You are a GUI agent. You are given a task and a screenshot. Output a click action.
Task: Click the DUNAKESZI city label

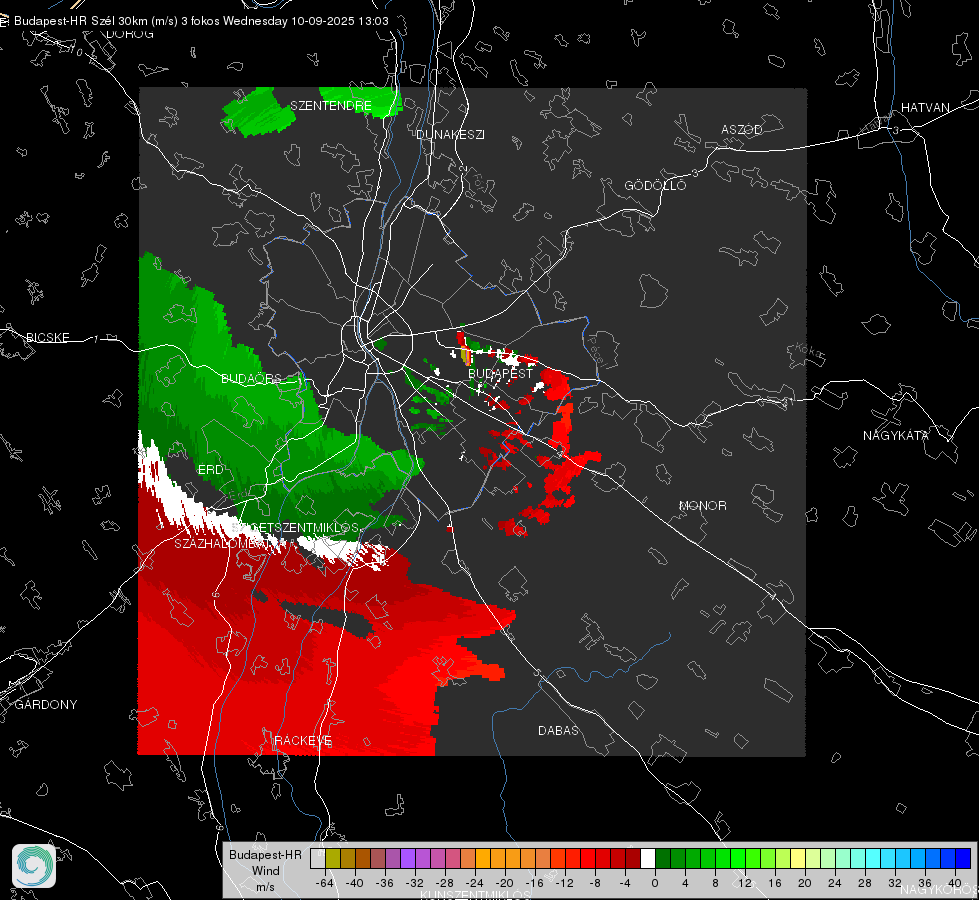[450, 134]
